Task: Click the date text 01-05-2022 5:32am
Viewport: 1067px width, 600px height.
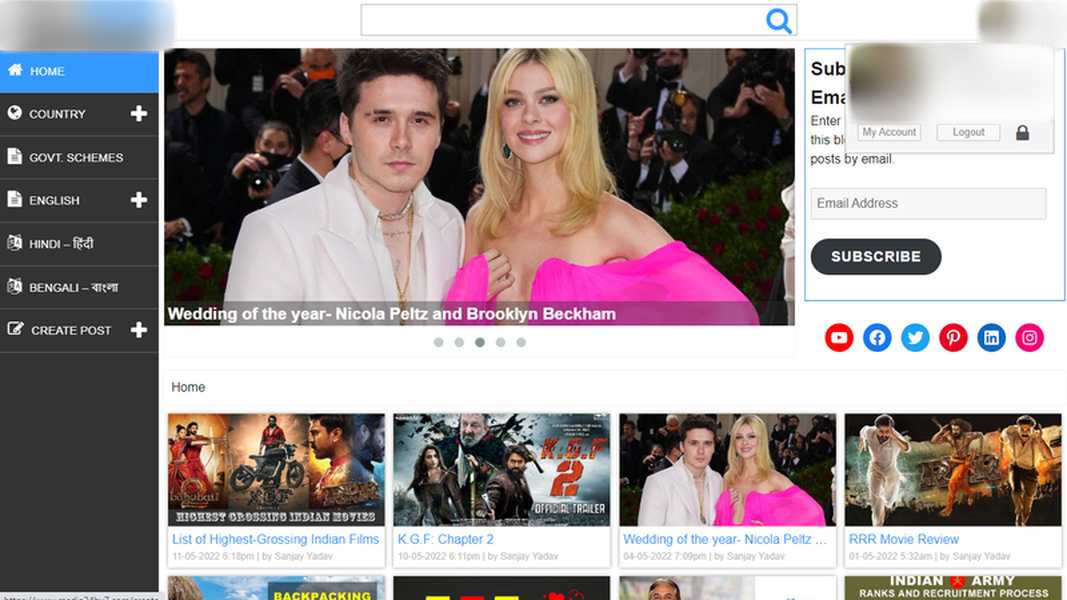Action: [x=890, y=556]
